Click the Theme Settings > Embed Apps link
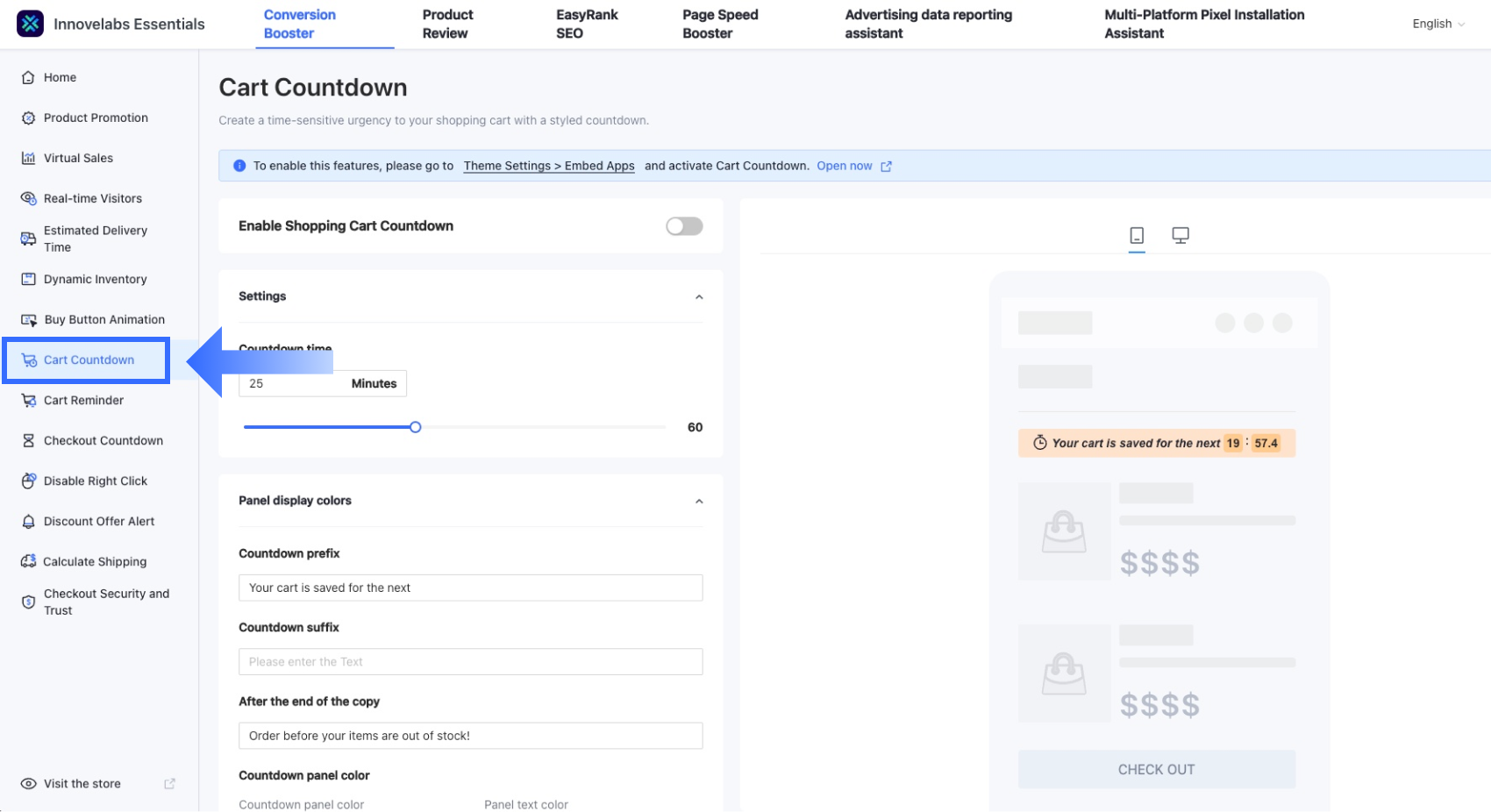The width and height of the screenshot is (1491, 812). pos(548,166)
